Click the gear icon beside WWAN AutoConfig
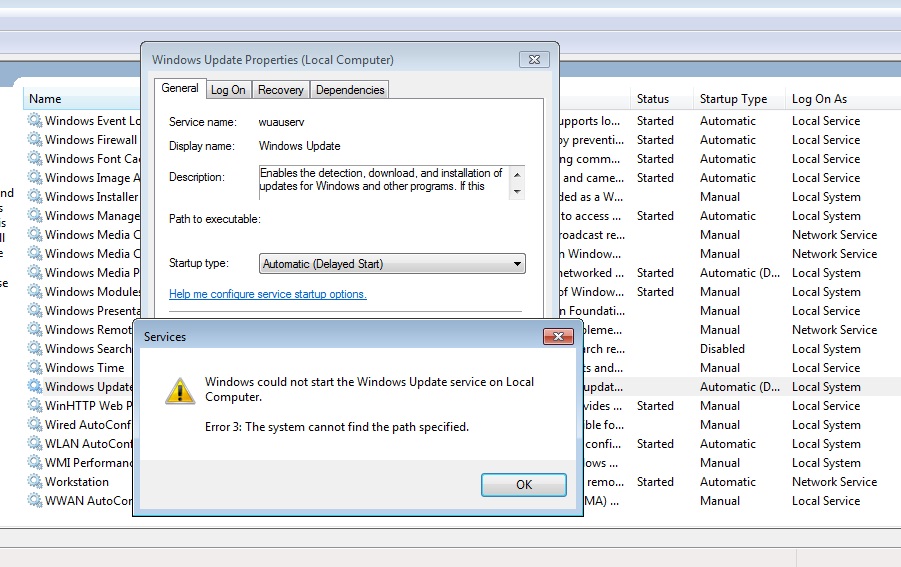The width and height of the screenshot is (901, 567). pyautogui.click(x=35, y=500)
